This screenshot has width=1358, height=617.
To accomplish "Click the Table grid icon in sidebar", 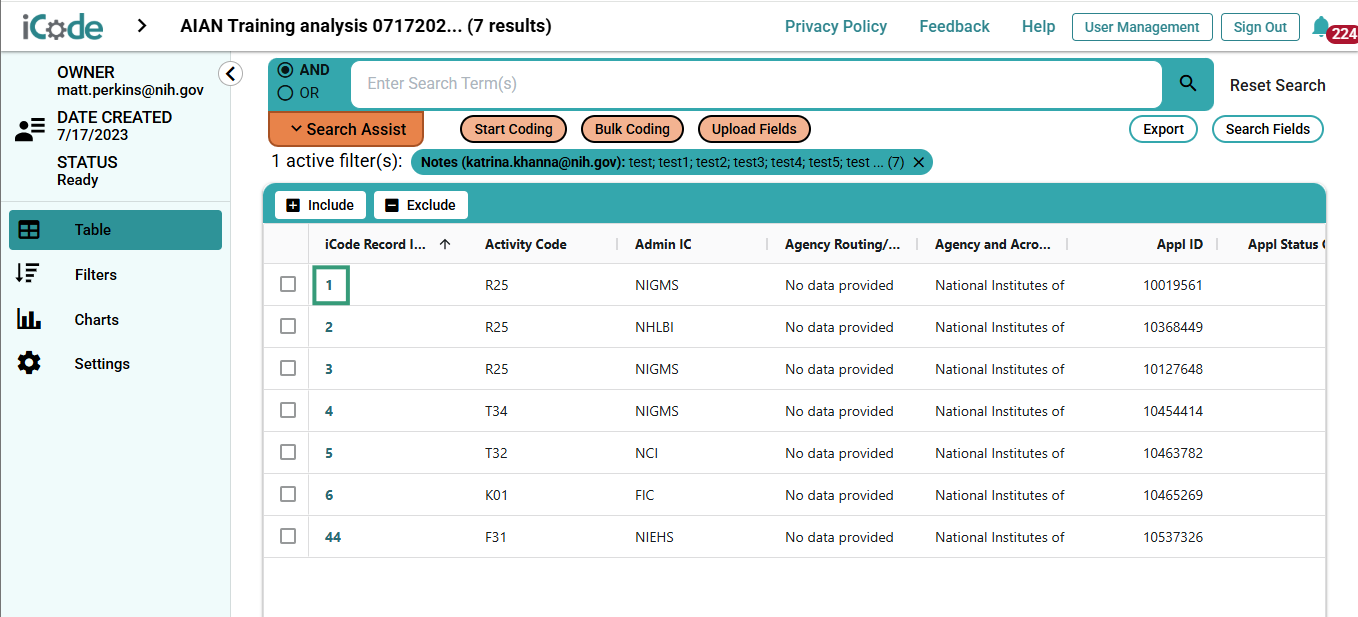I will 29,230.
